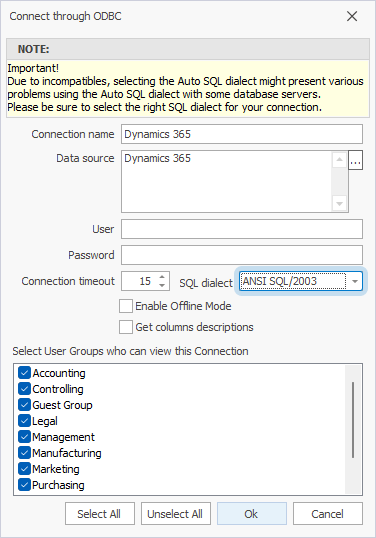Viewport: 376px width, 538px height.
Task: Uncheck the Management user group
Action: pyautogui.click(x=24, y=437)
